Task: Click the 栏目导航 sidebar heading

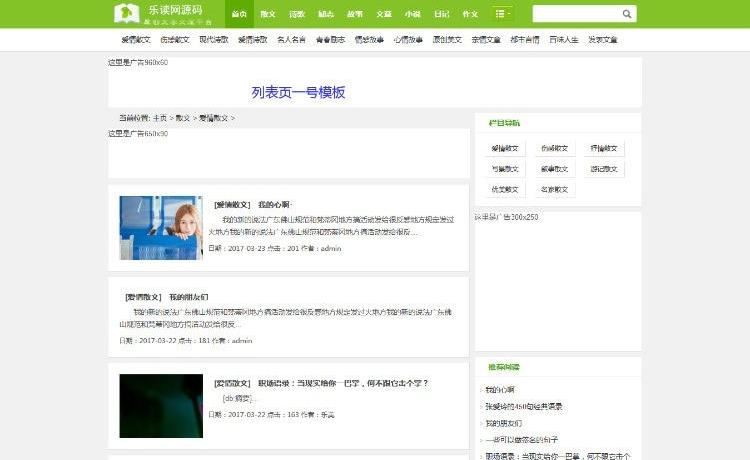Action: [504, 123]
